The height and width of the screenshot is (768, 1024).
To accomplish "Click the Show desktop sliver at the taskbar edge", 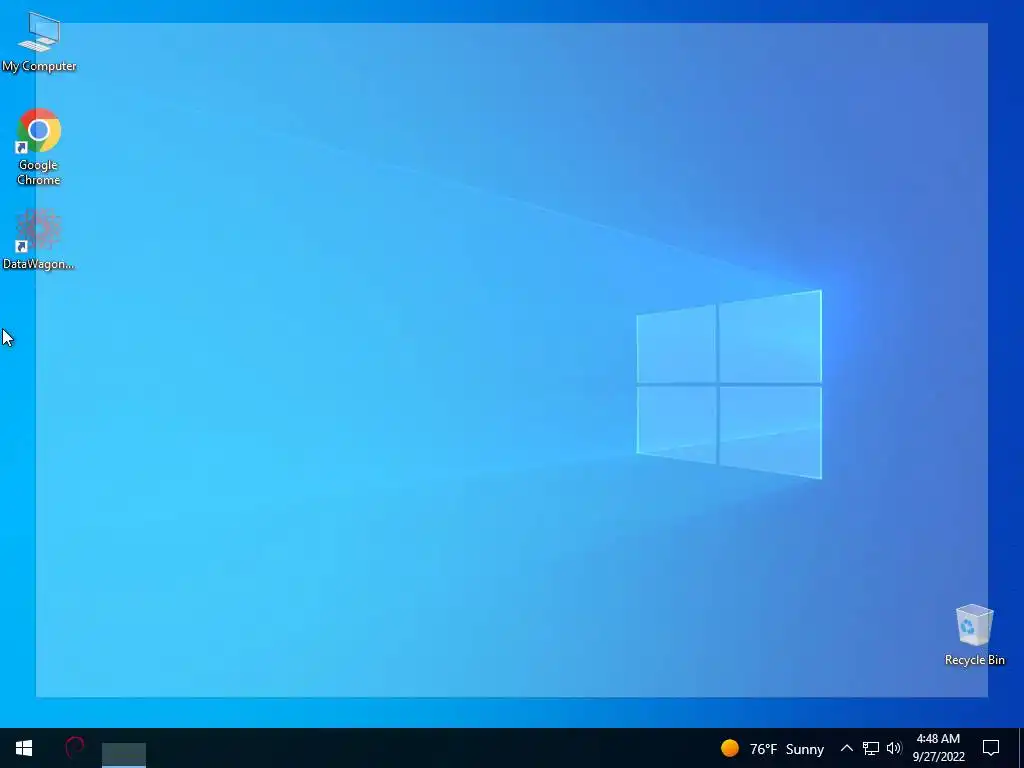I will (x=1021, y=748).
